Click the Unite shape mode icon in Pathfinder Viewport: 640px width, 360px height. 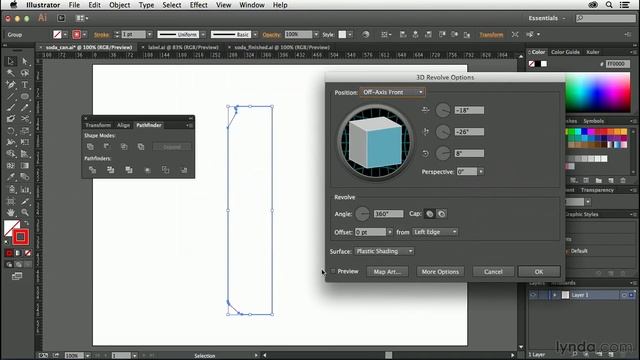point(91,147)
